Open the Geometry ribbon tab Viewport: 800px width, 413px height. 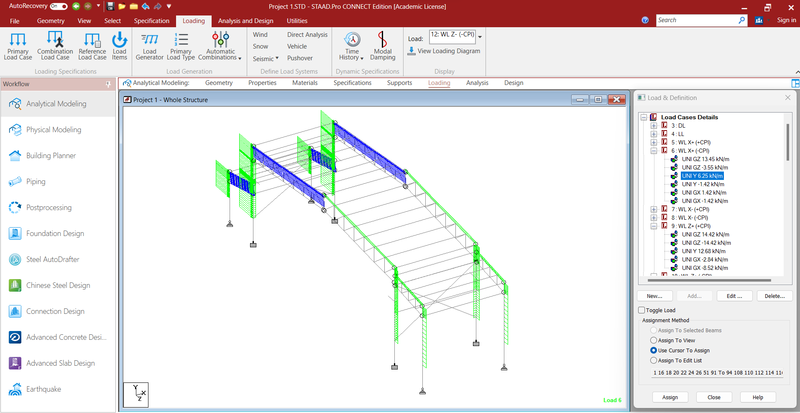51,21
